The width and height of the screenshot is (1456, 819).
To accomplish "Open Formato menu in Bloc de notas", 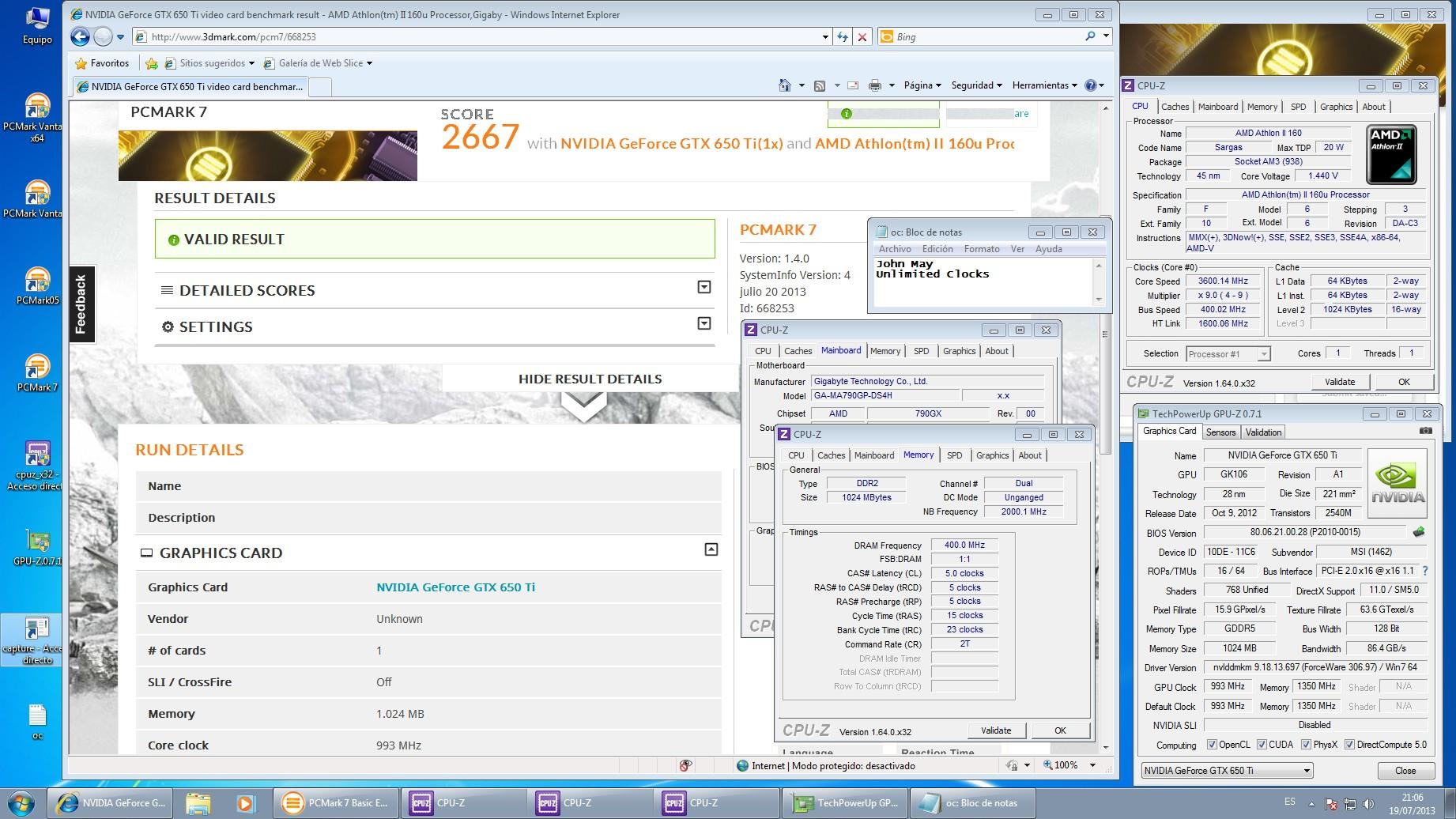I will tap(982, 249).
